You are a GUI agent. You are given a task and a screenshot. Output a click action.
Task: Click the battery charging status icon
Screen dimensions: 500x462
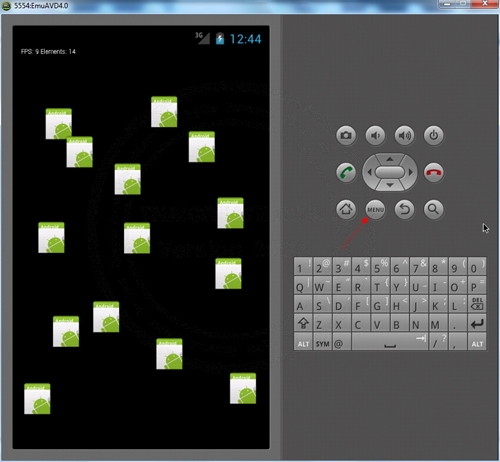(220, 38)
